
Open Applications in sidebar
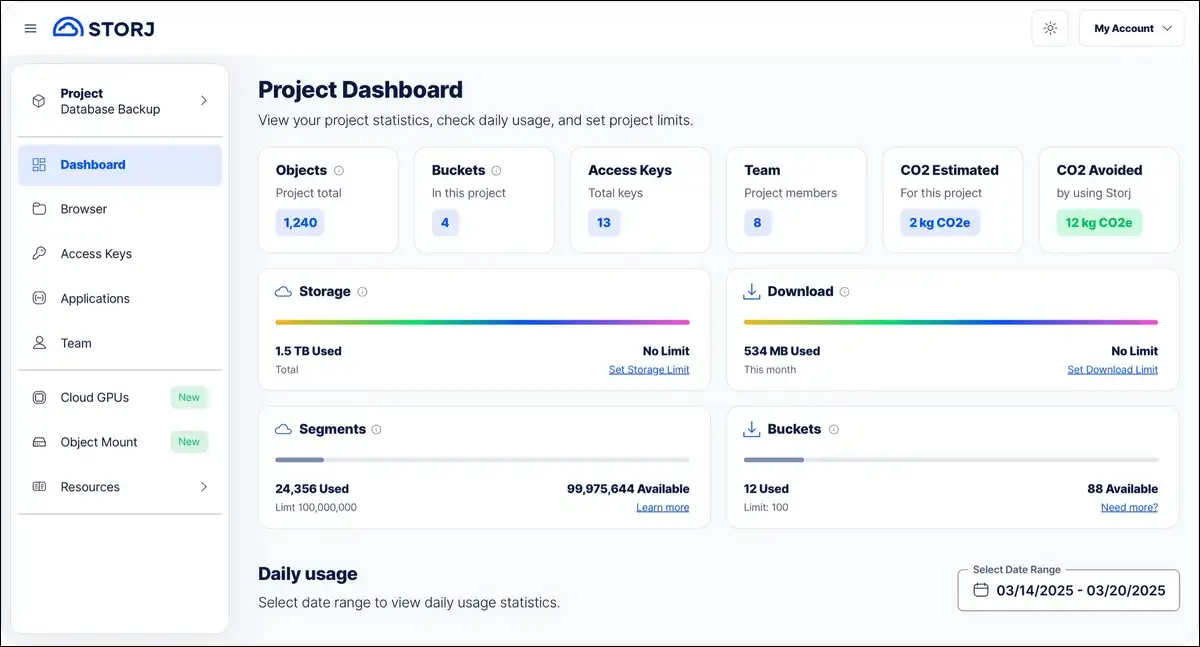pyautogui.click(x=120, y=298)
